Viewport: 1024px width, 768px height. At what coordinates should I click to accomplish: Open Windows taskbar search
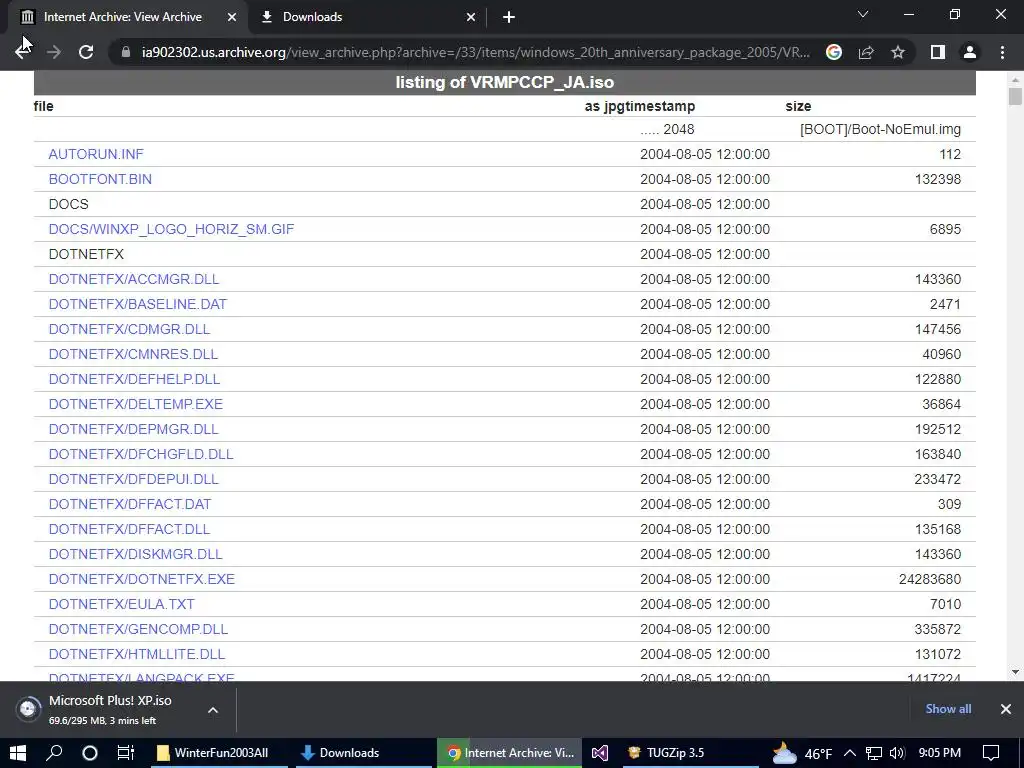click(54, 753)
